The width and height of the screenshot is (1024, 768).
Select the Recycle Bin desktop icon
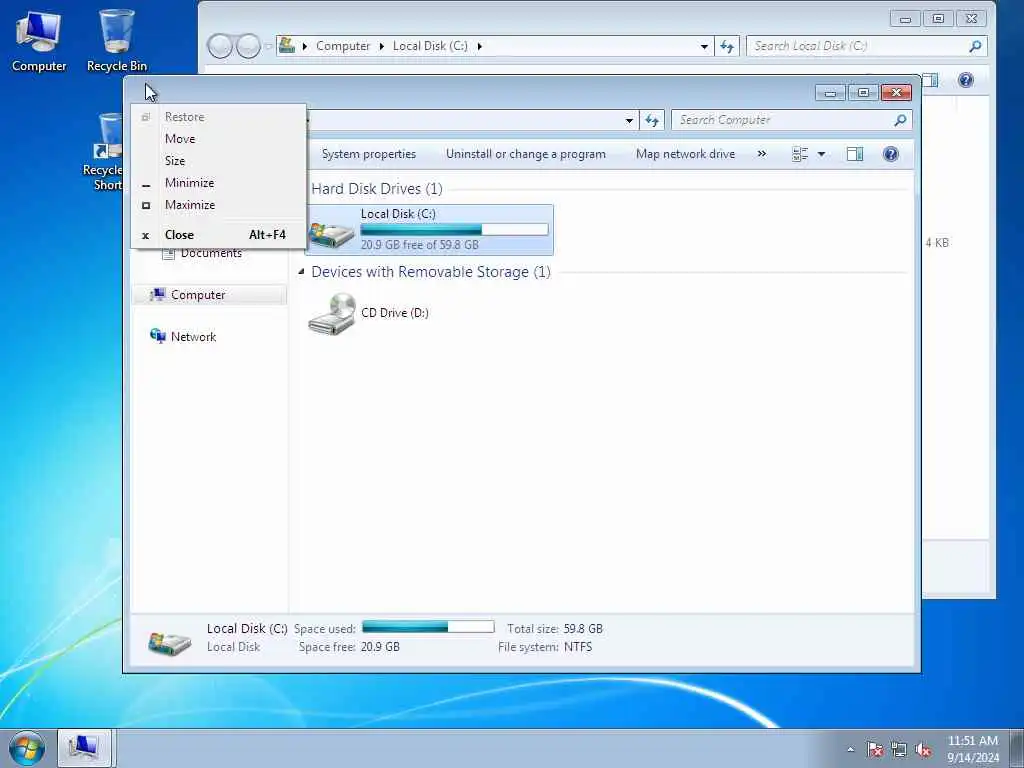[x=117, y=40]
